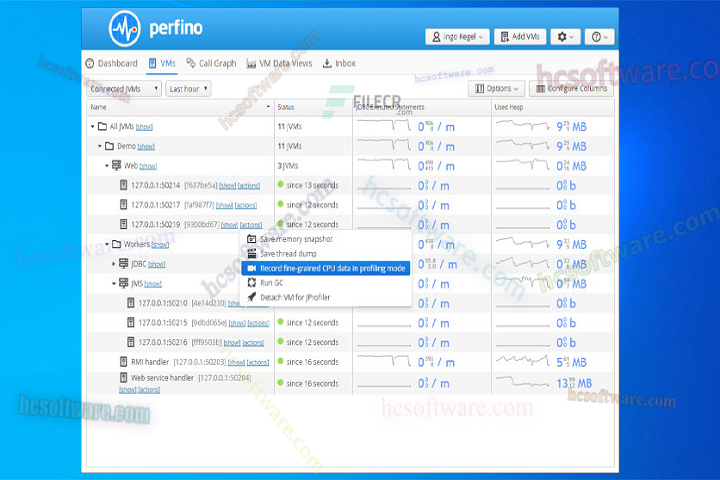Viewport: 720px width, 480px height.
Task: Choose Detach VM for JProfiler
Action: pos(326,297)
